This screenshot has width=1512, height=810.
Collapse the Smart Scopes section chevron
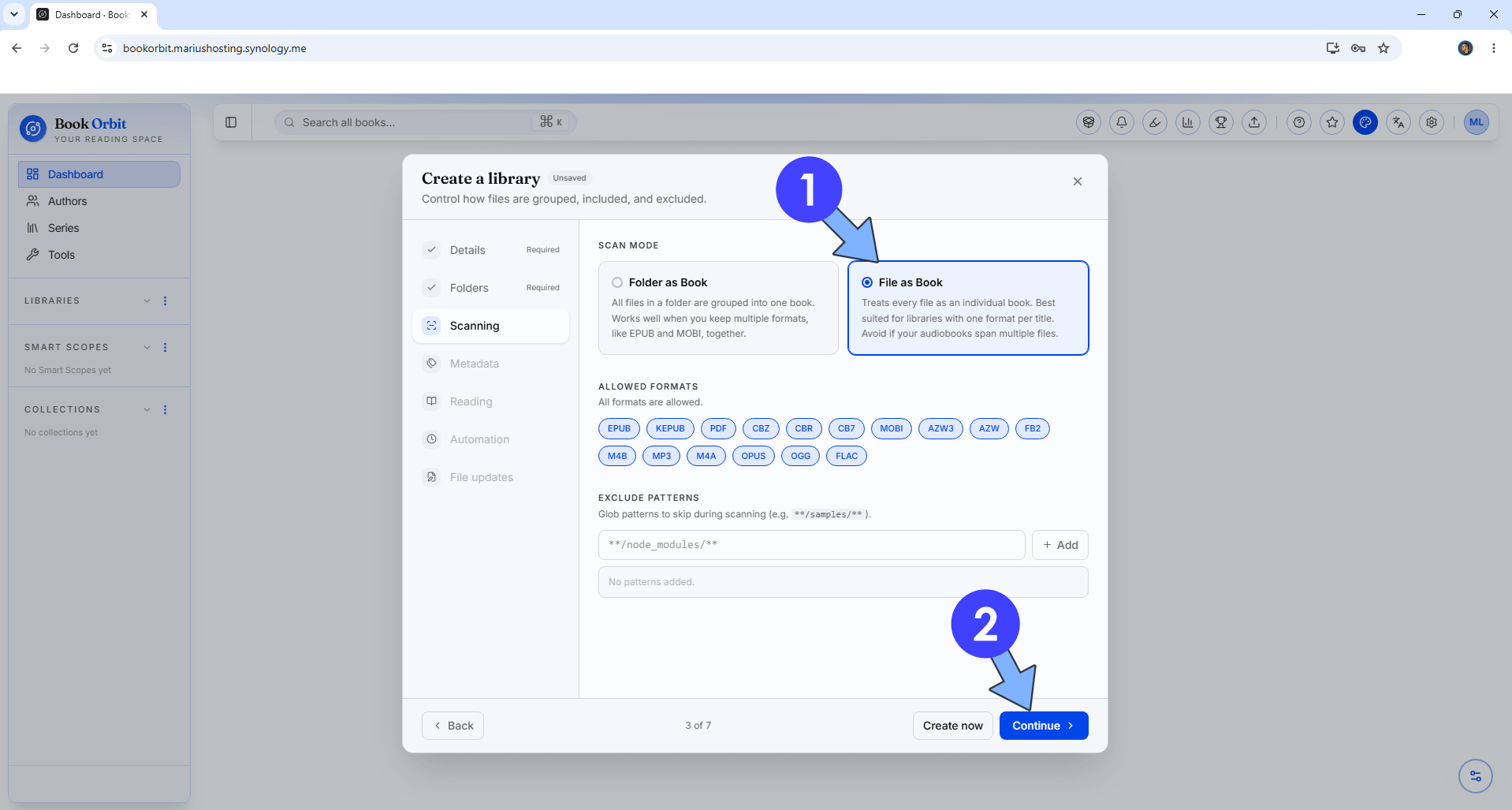point(147,347)
